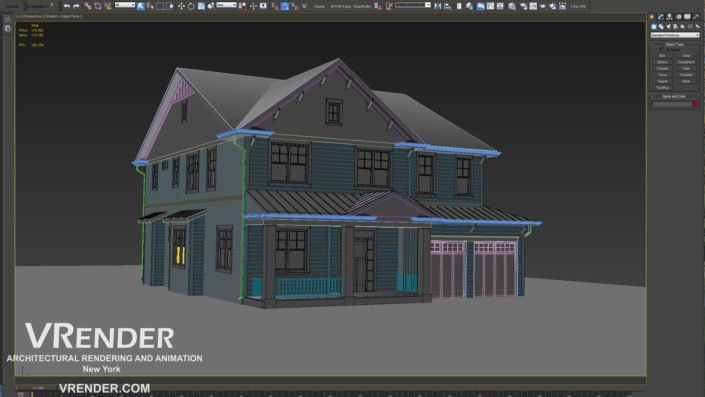Toggle Keyboard Shortcut Override
The width and height of the screenshot is (705, 397).
pyautogui.click(x=263, y=6)
